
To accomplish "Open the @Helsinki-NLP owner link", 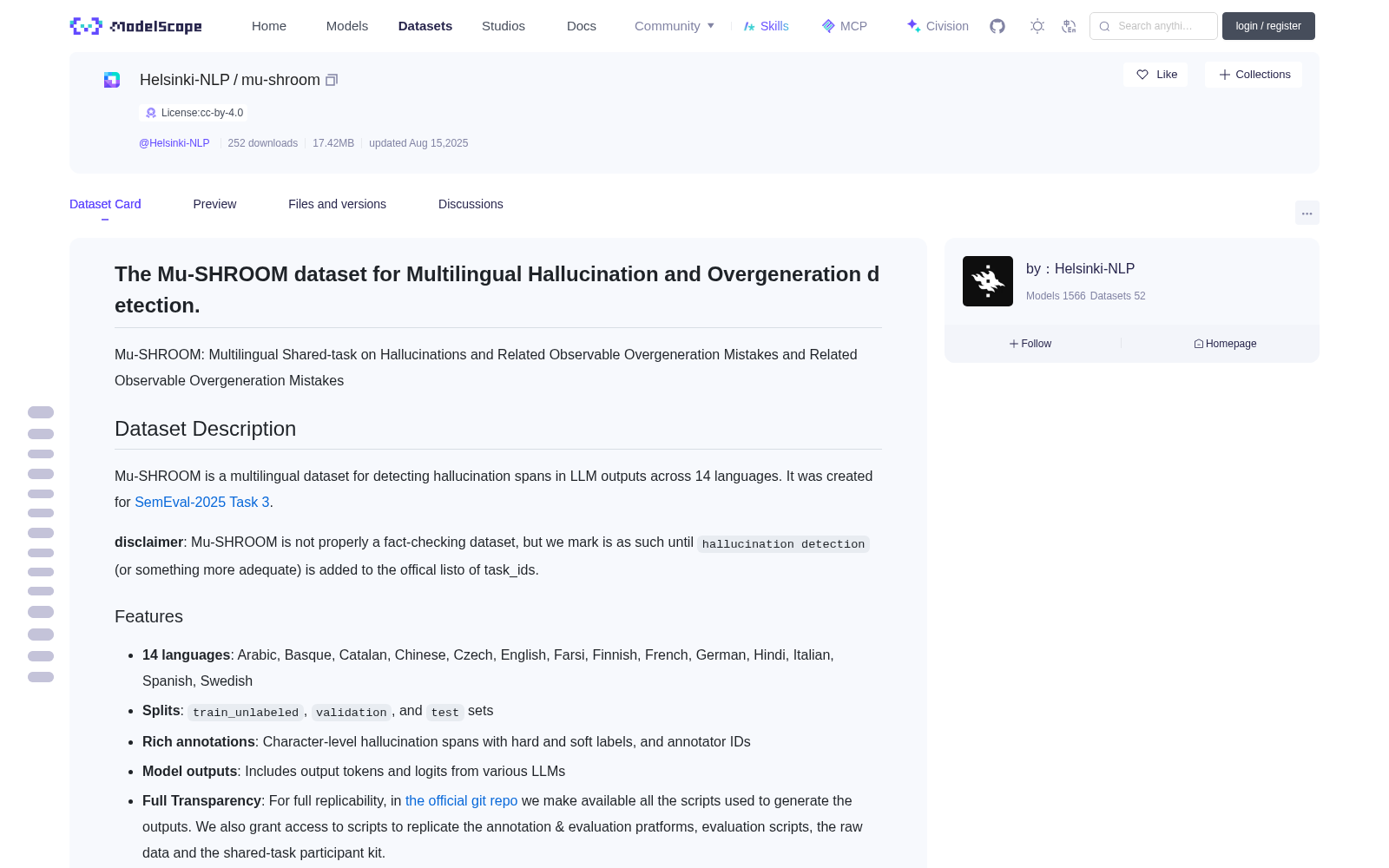I will point(174,143).
